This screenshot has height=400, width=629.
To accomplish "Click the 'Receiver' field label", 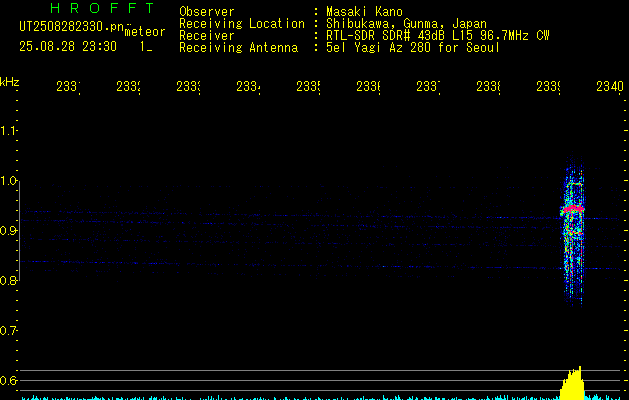I will click(x=207, y=36).
